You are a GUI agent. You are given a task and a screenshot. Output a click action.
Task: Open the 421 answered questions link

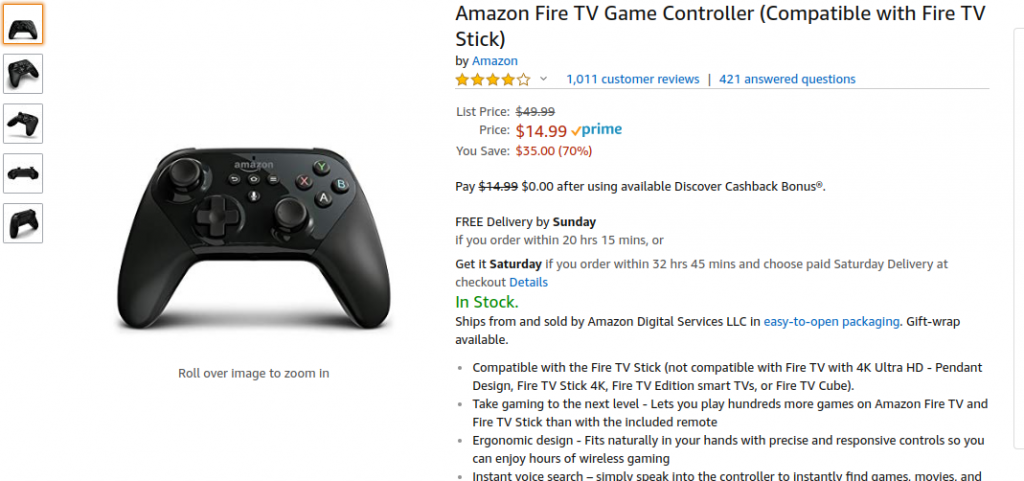click(x=787, y=79)
